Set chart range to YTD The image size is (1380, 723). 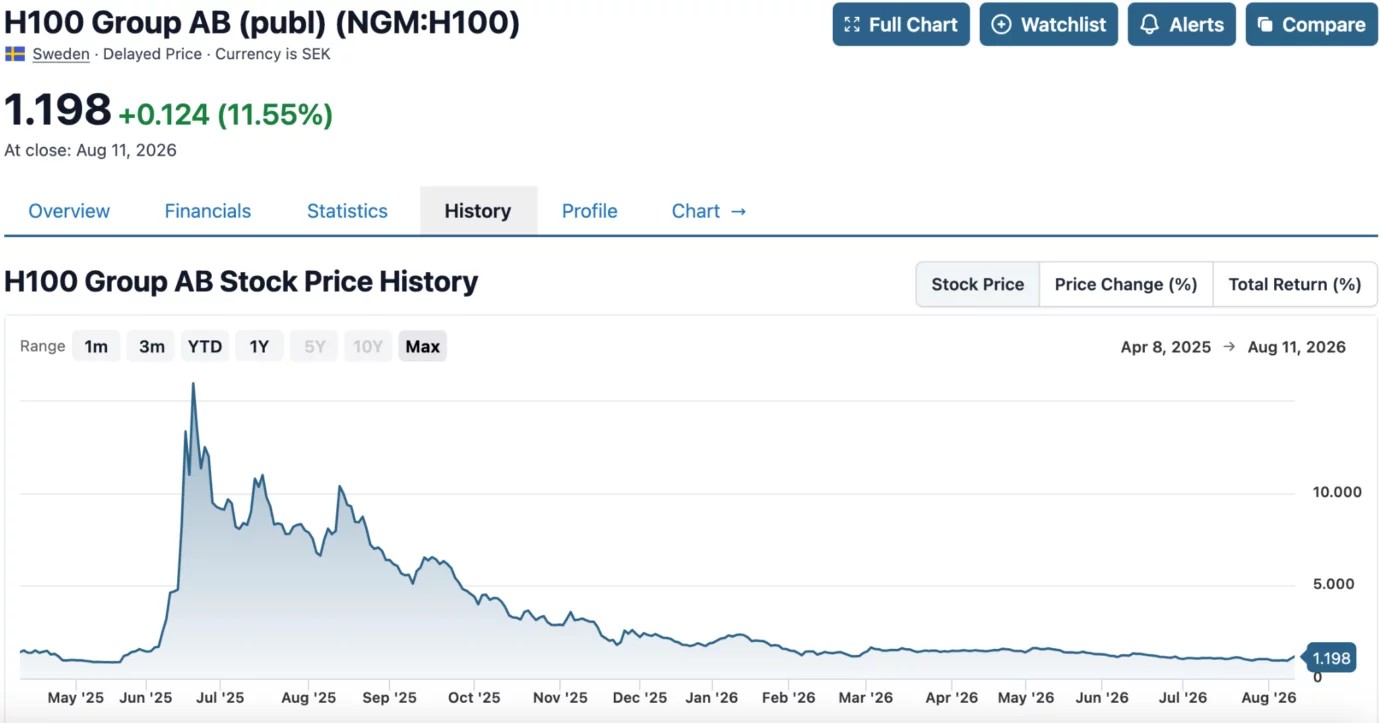205,346
